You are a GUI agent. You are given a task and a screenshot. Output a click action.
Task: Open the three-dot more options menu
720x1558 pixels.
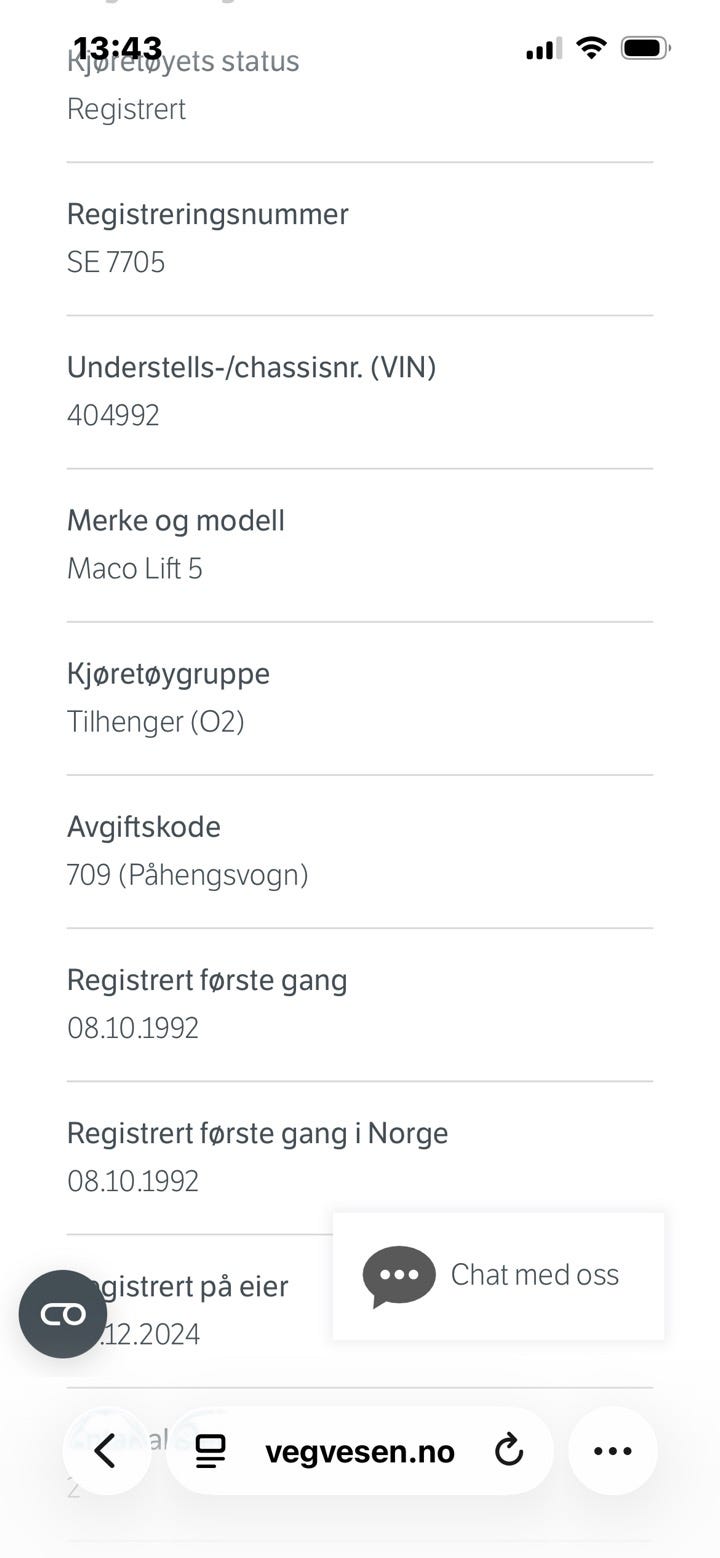click(x=612, y=1451)
